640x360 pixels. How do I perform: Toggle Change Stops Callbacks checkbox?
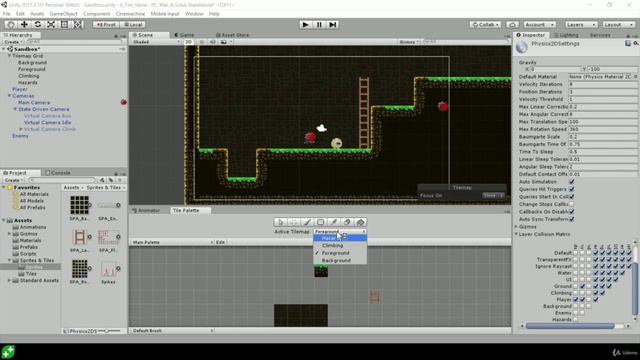point(571,204)
